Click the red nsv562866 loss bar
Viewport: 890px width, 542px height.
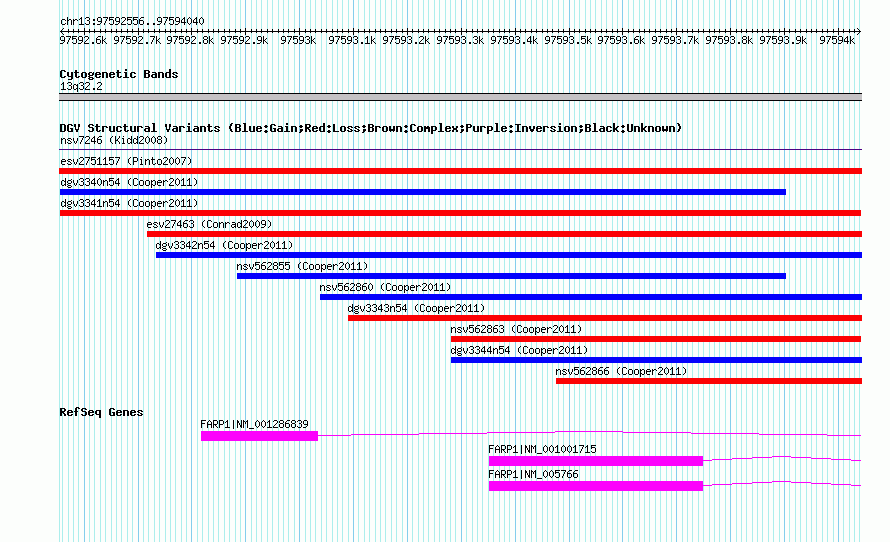709,381
